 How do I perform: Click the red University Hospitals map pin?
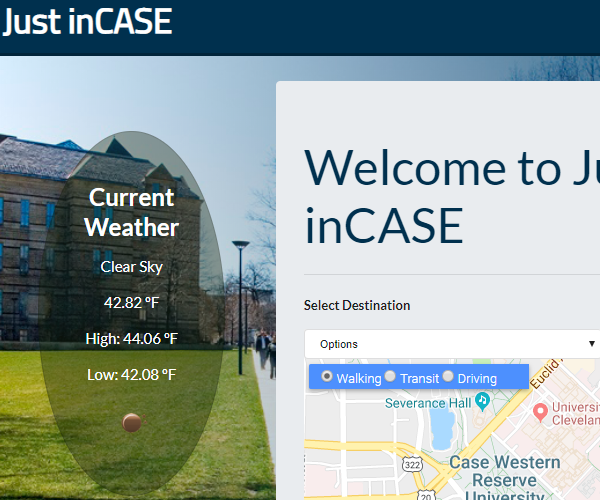click(540, 411)
